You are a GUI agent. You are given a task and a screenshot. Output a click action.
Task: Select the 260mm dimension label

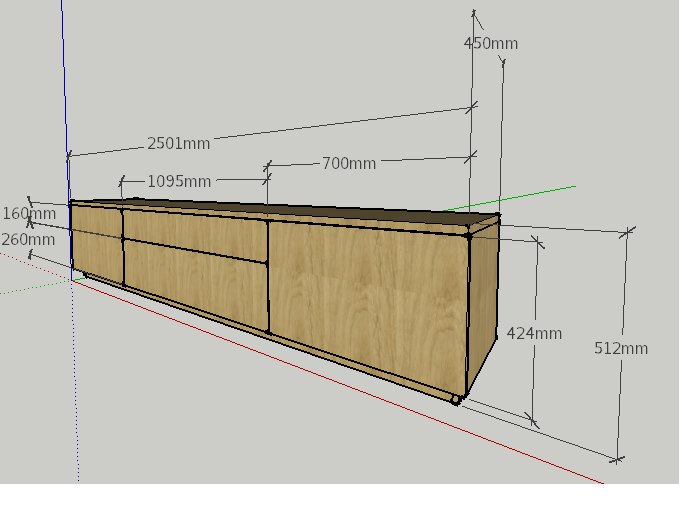[x=28, y=239]
